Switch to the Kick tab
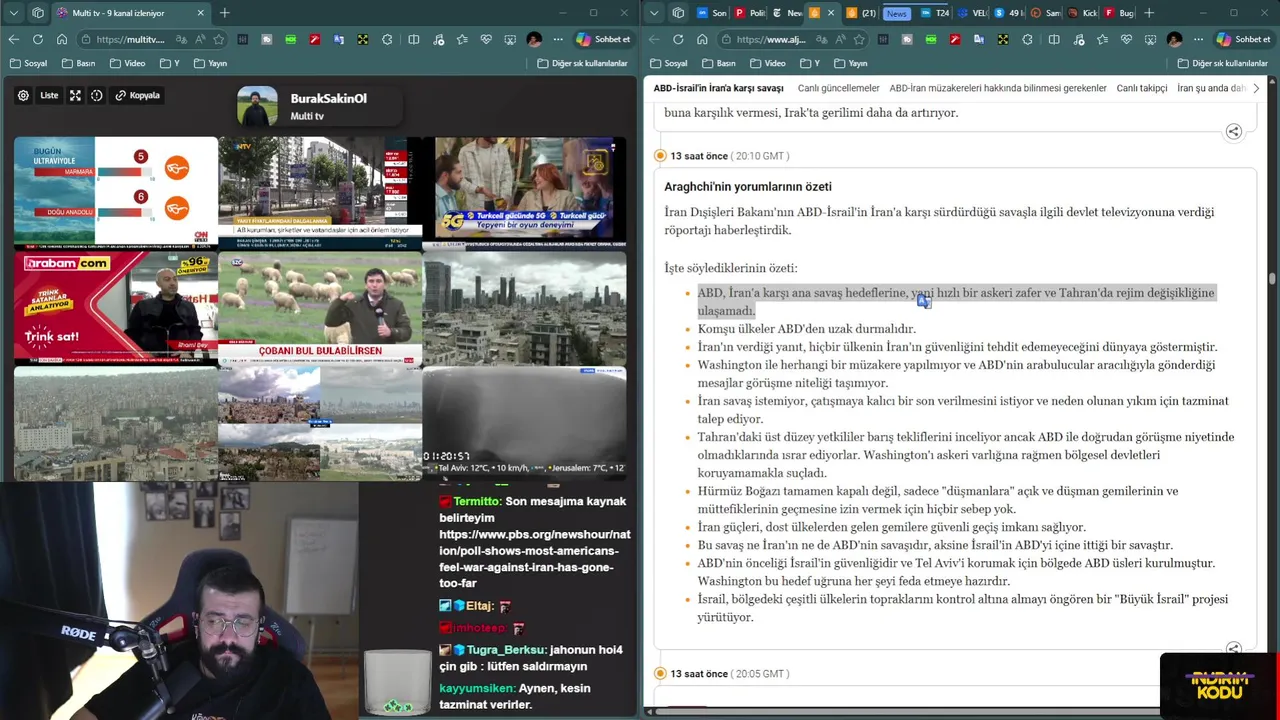The image size is (1280, 720). 1082,13
